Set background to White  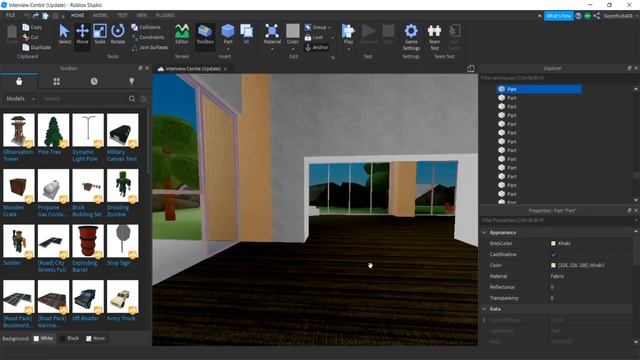click(43, 338)
